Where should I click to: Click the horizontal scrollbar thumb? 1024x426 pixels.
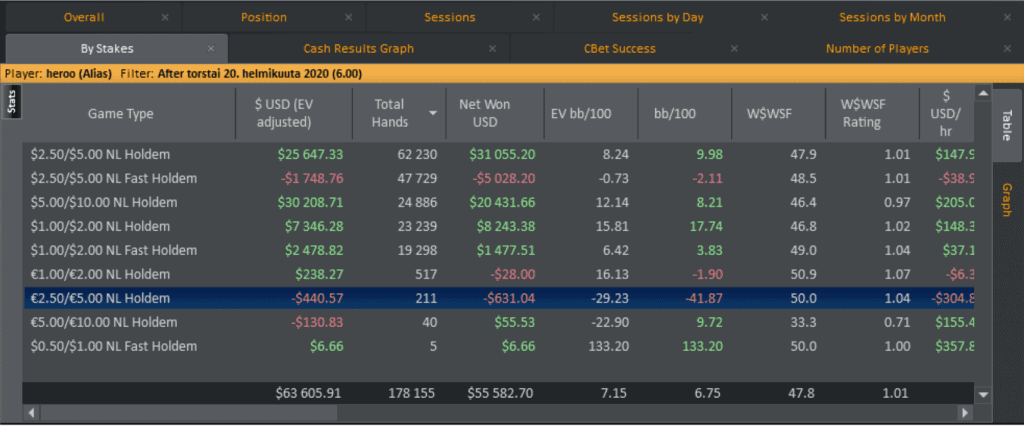click(x=188, y=412)
